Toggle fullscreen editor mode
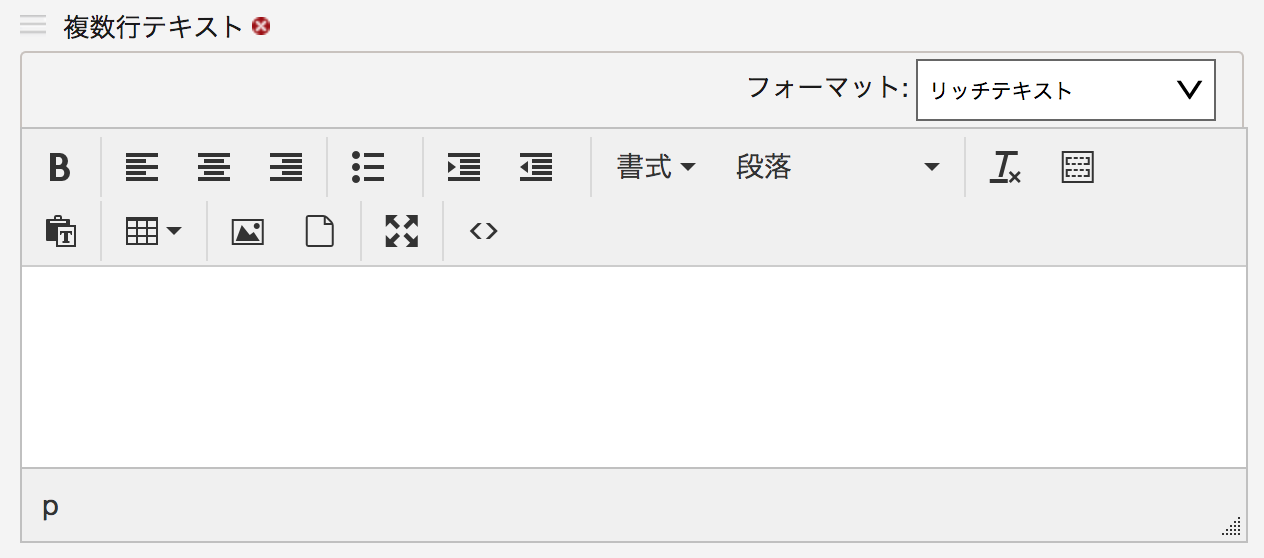 click(x=402, y=232)
